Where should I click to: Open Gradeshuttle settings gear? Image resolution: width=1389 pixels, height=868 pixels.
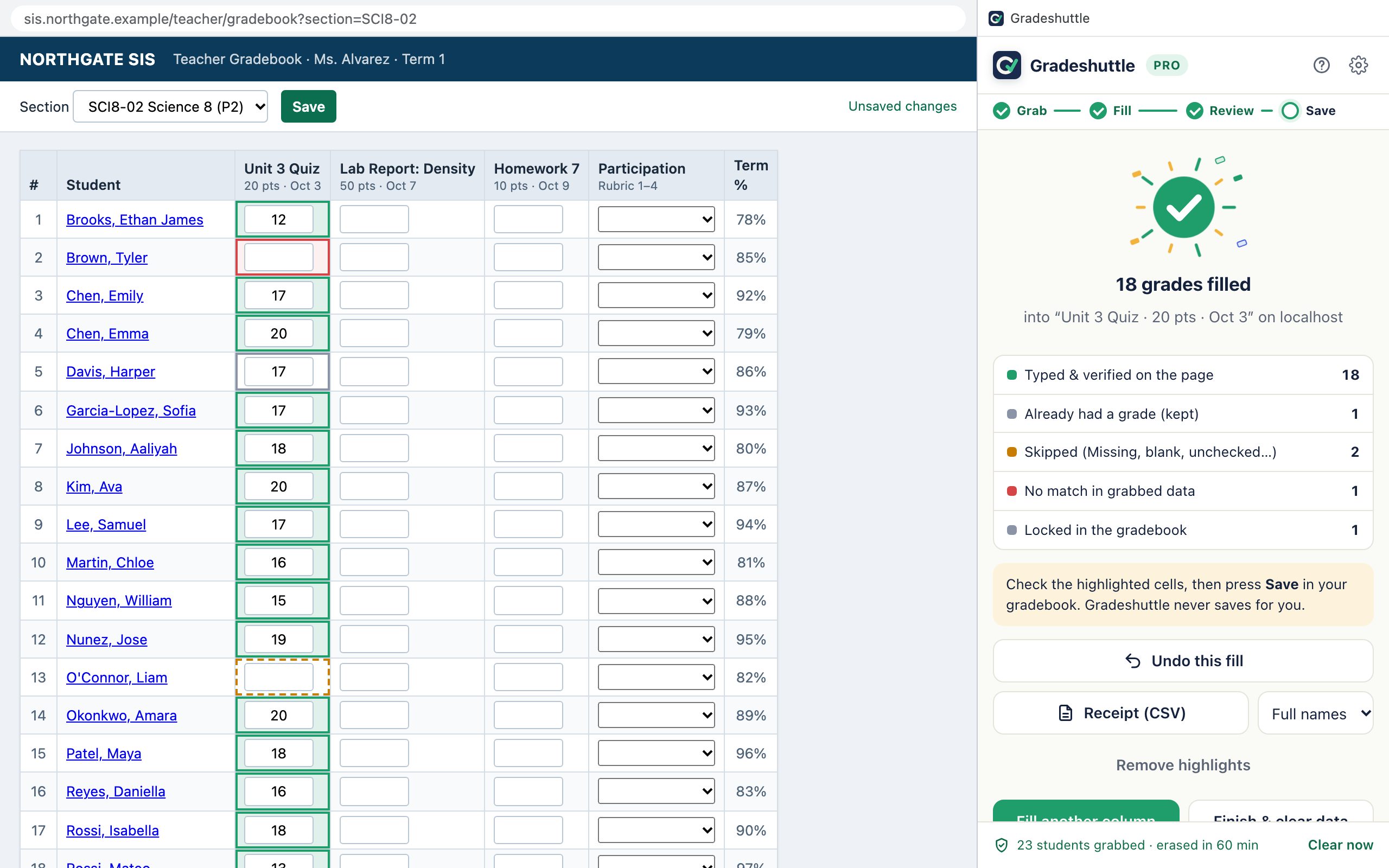[x=1358, y=66]
